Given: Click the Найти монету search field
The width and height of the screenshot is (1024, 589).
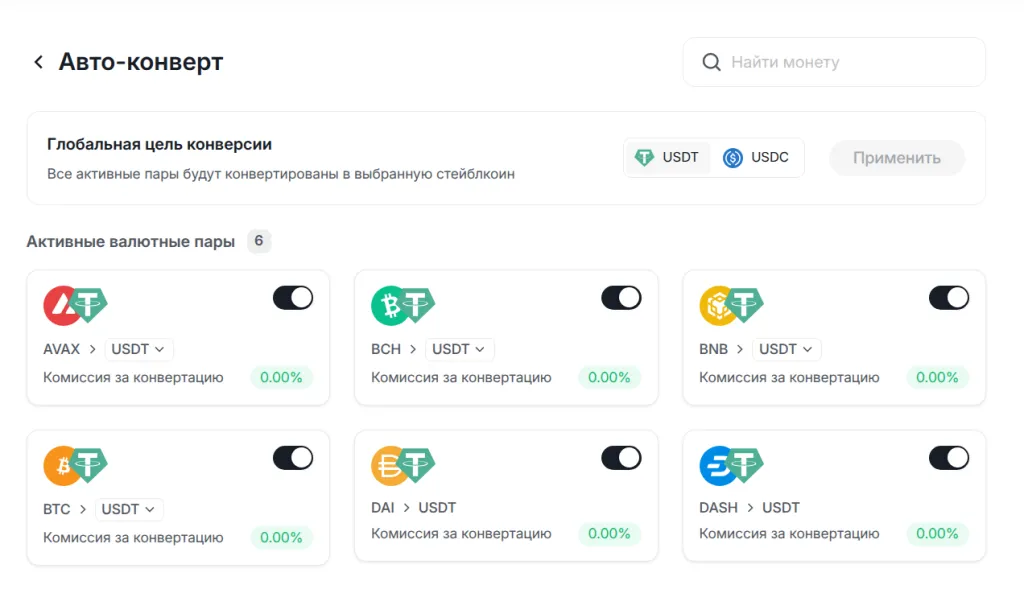Looking at the screenshot, I should click(x=845, y=62).
